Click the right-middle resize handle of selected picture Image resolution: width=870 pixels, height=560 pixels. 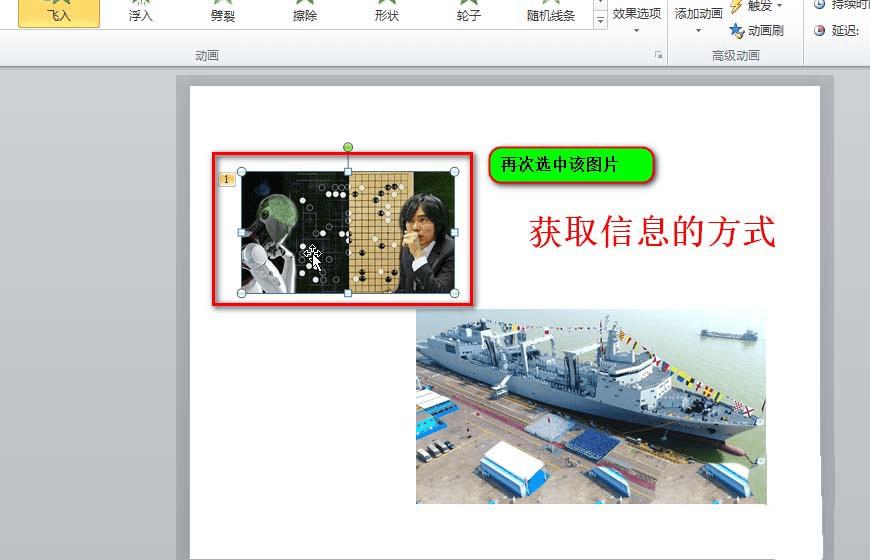tap(454, 233)
